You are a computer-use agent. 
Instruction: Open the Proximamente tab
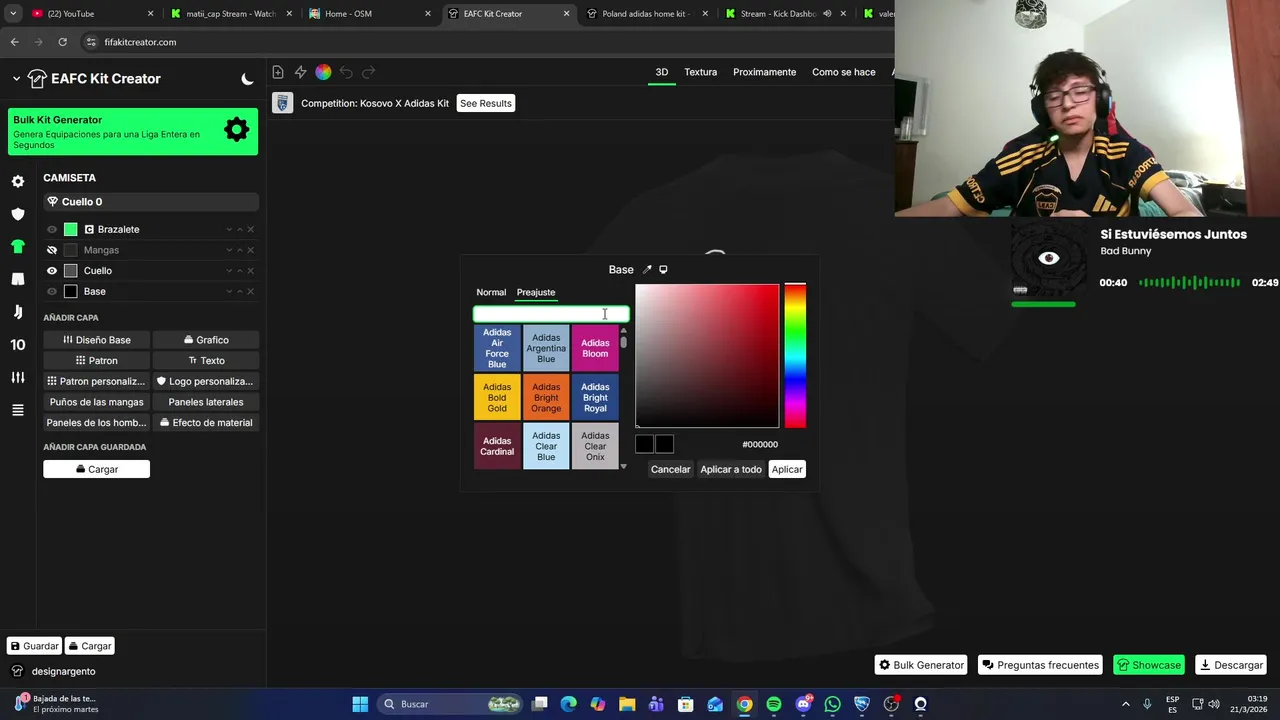tap(764, 72)
